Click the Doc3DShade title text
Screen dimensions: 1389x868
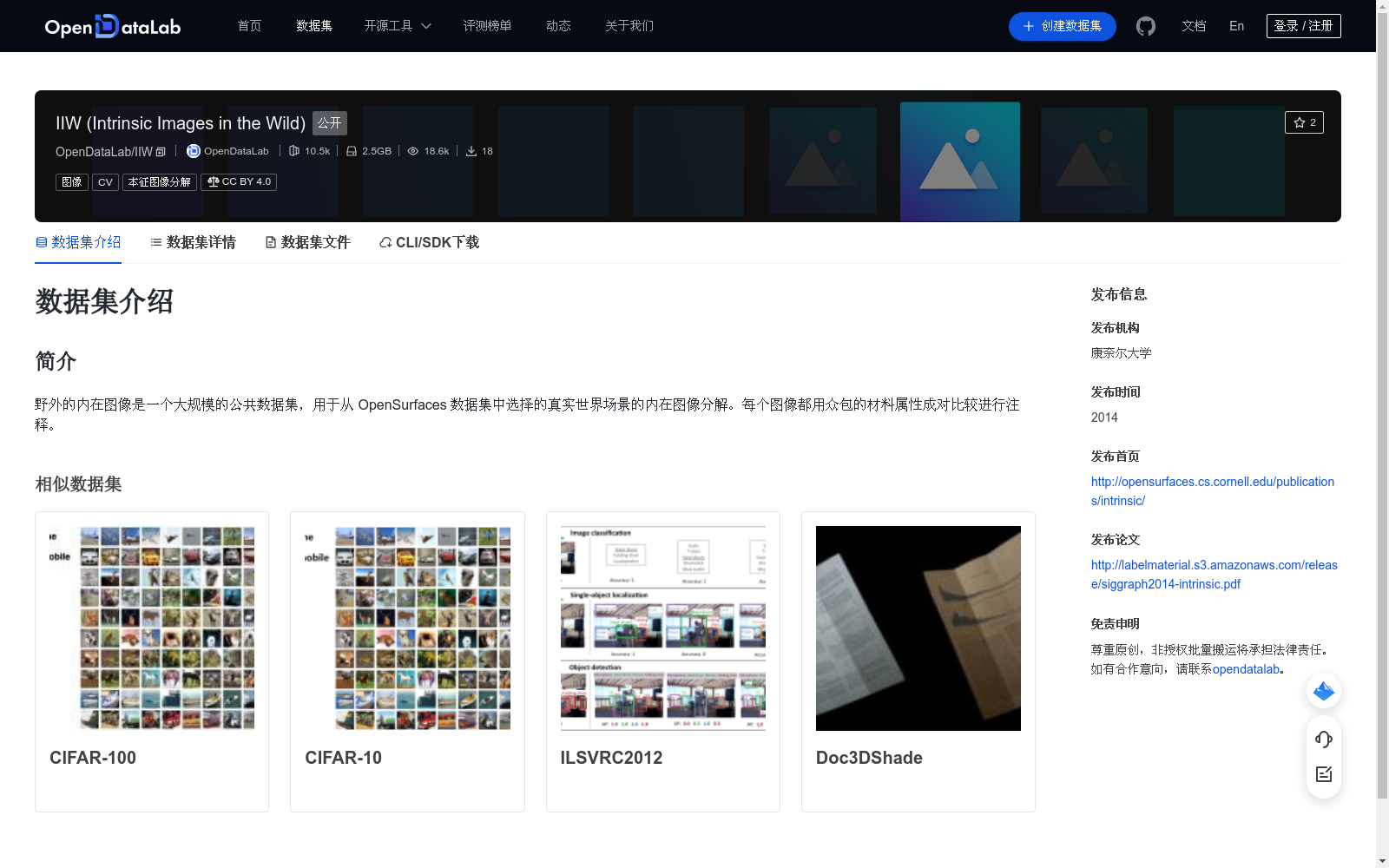pos(869,758)
